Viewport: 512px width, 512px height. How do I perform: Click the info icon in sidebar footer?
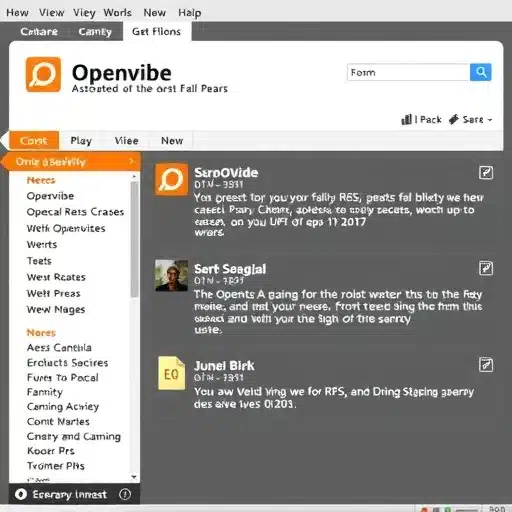pos(125,494)
